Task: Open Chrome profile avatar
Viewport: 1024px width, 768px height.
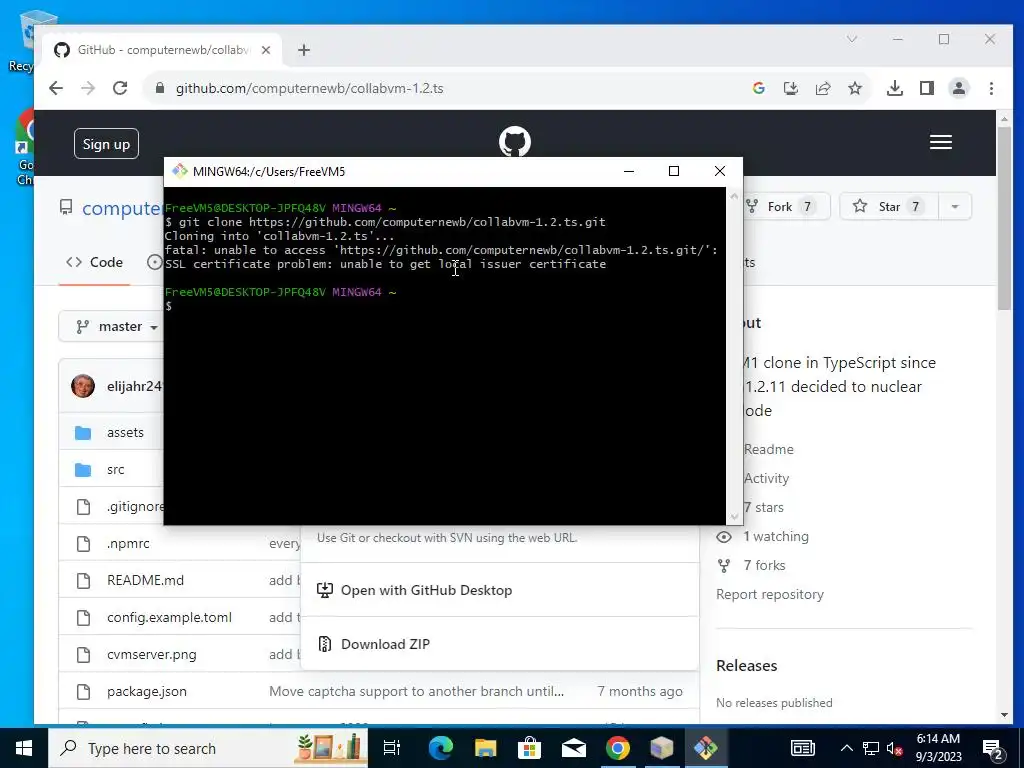Action: [x=959, y=88]
